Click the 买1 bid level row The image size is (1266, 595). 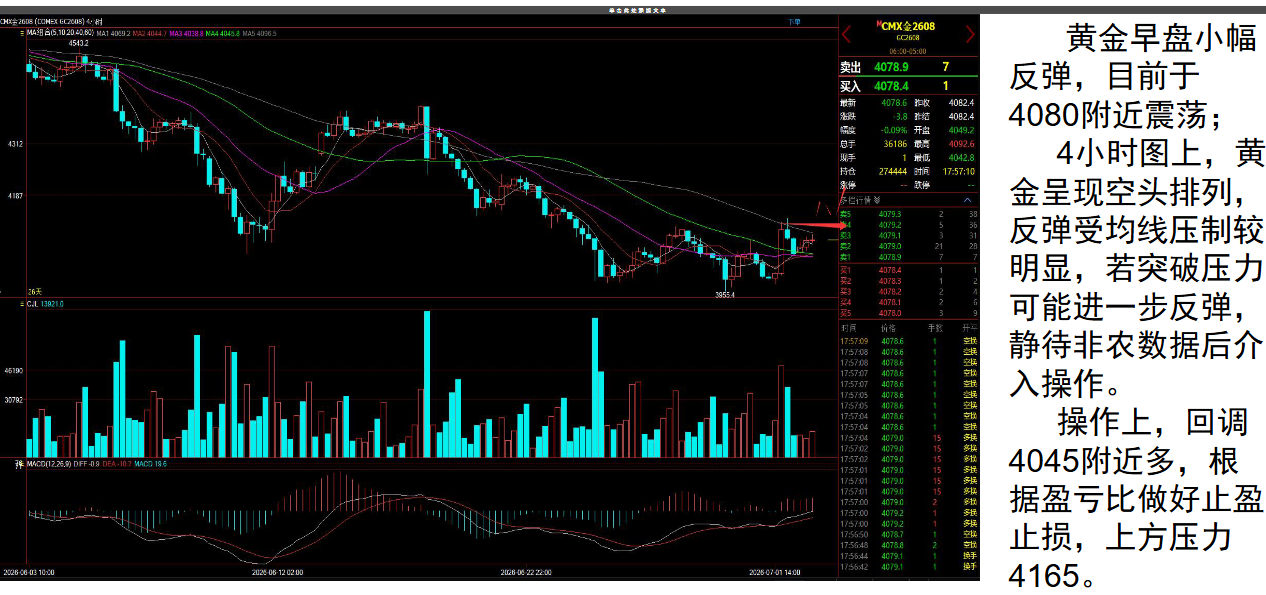tap(908, 270)
